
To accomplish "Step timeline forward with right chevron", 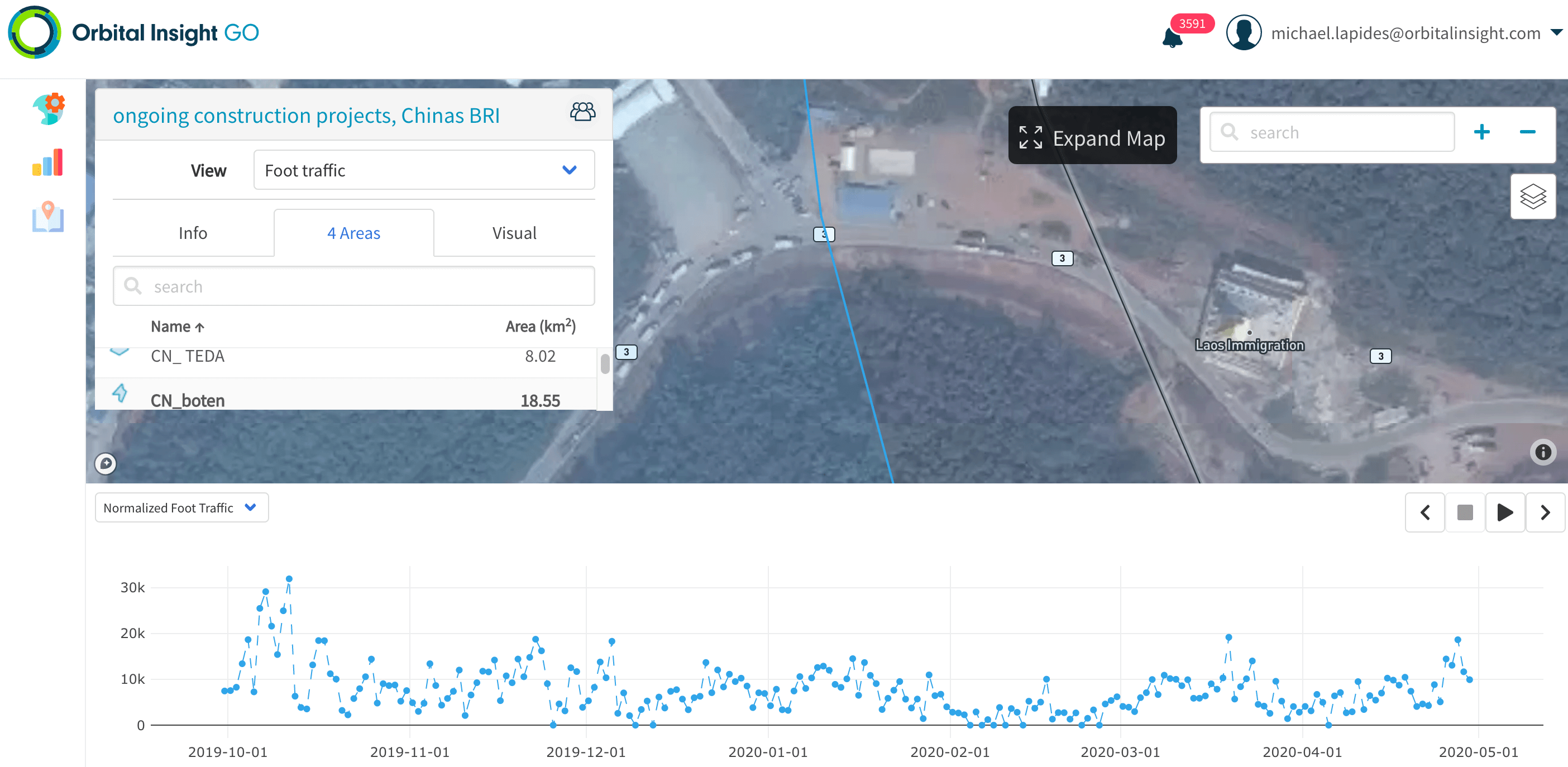I will 1545,512.
